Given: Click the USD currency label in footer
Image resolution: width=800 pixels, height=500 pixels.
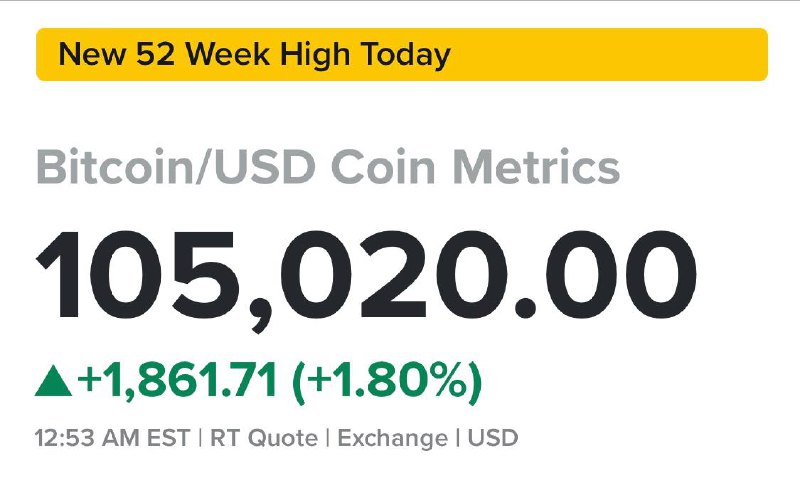Looking at the screenshot, I should [x=493, y=438].
